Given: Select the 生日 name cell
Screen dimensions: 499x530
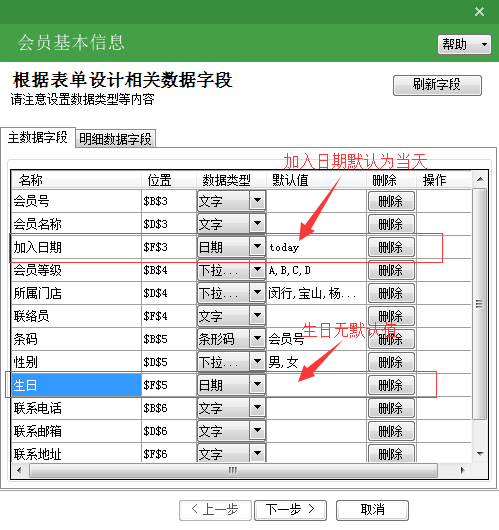Looking at the screenshot, I should (76, 385).
